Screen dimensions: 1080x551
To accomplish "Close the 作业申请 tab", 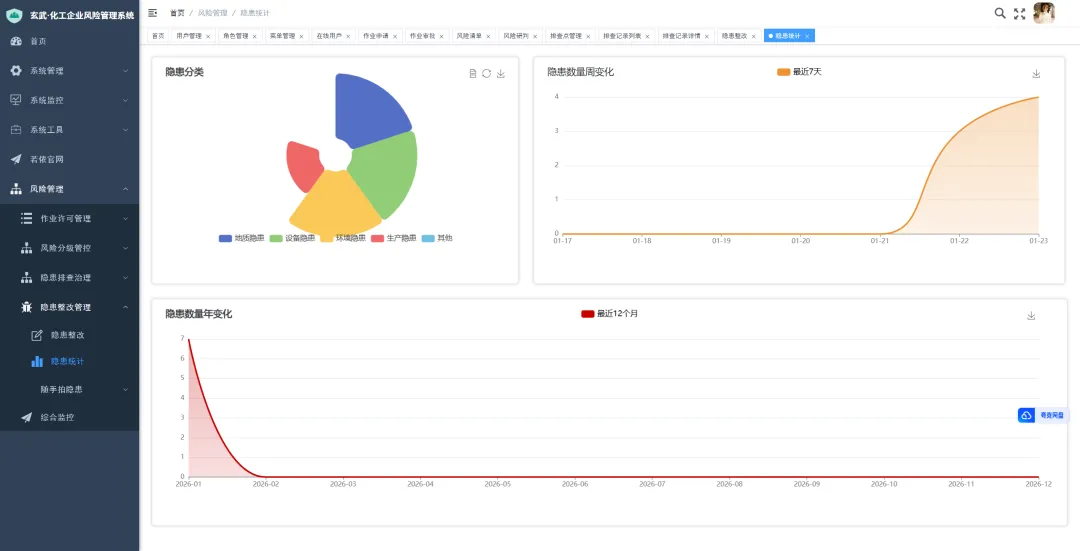I will (395, 37).
